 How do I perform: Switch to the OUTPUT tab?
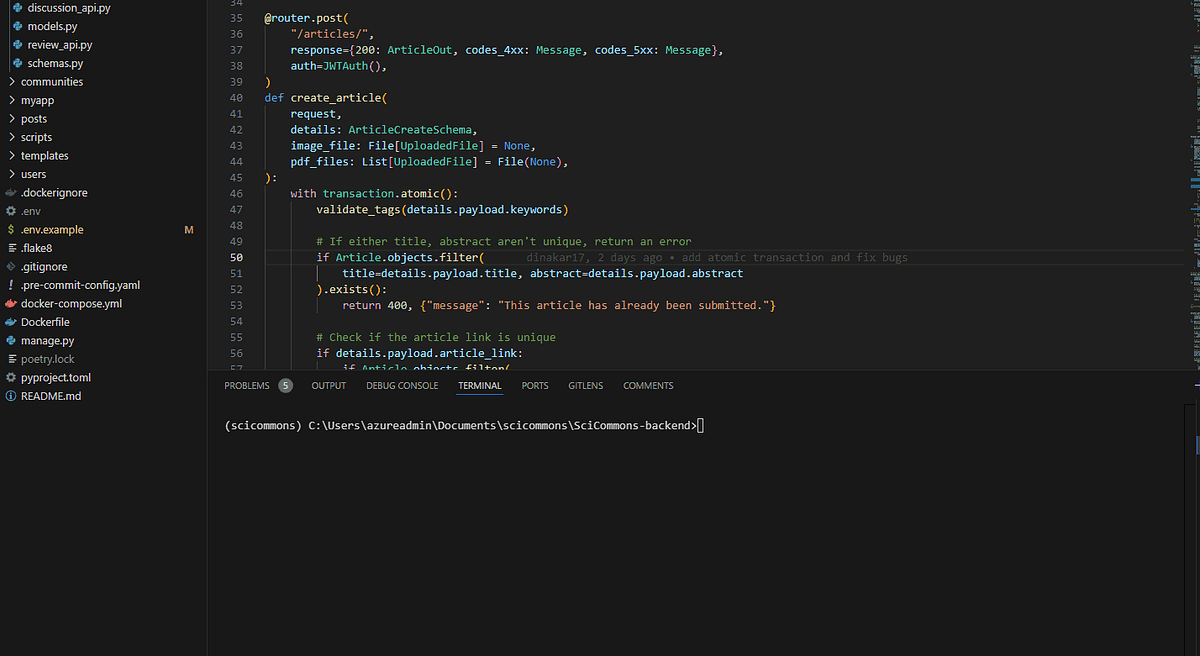pos(328,385)
